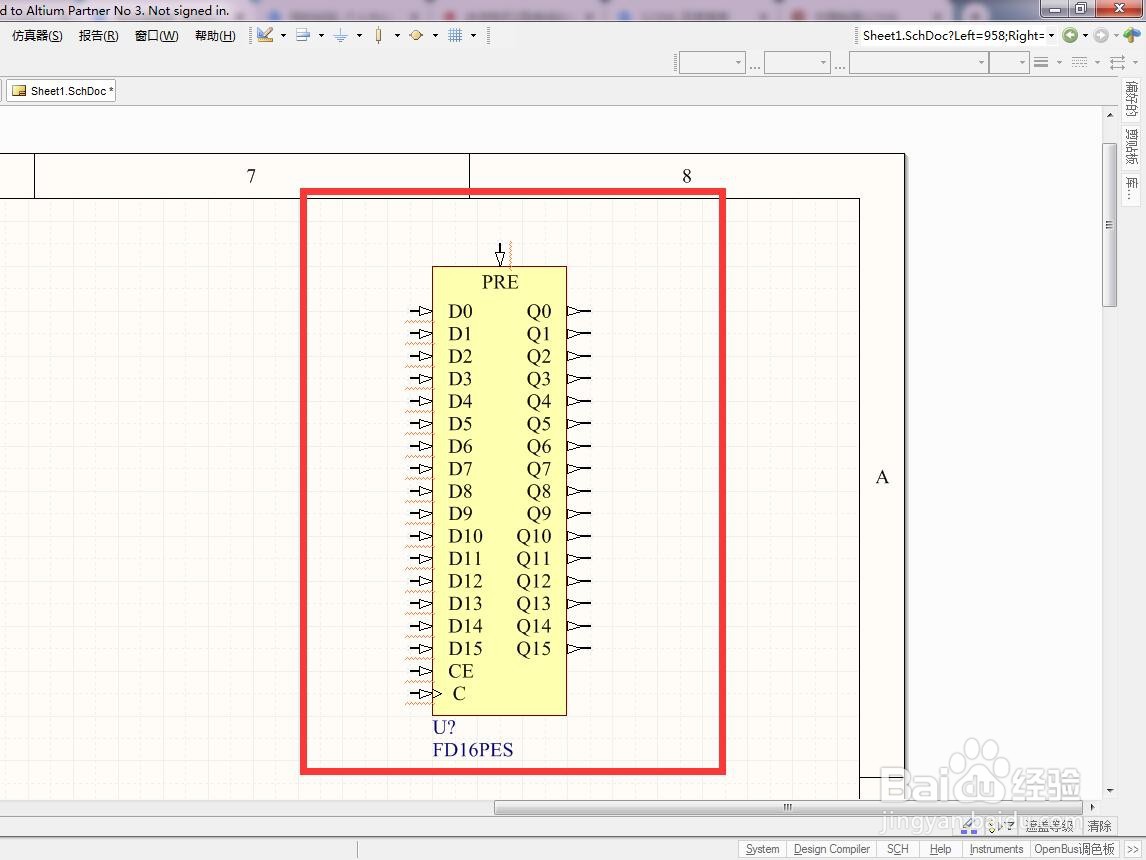The width and height of the screenshot is (1146, 860).
Task: Expand the address bar history dropdown
Action: [1052, 35]
